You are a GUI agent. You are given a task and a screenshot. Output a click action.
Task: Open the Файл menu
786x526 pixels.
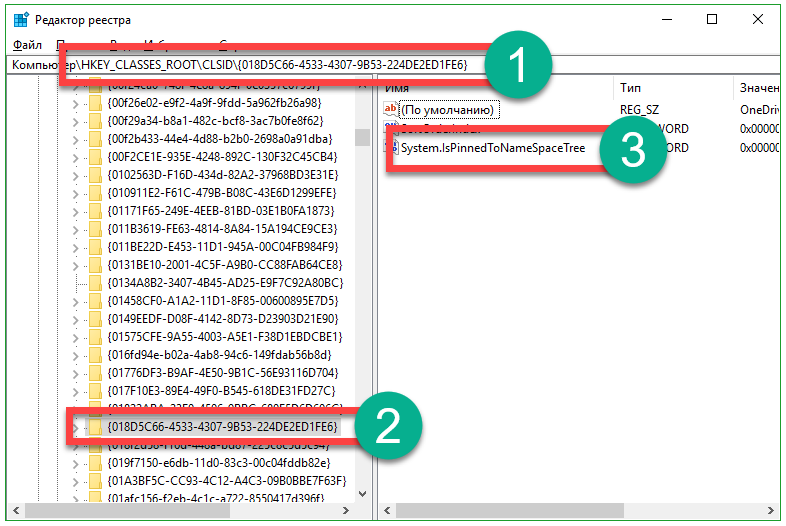(27, 45)
